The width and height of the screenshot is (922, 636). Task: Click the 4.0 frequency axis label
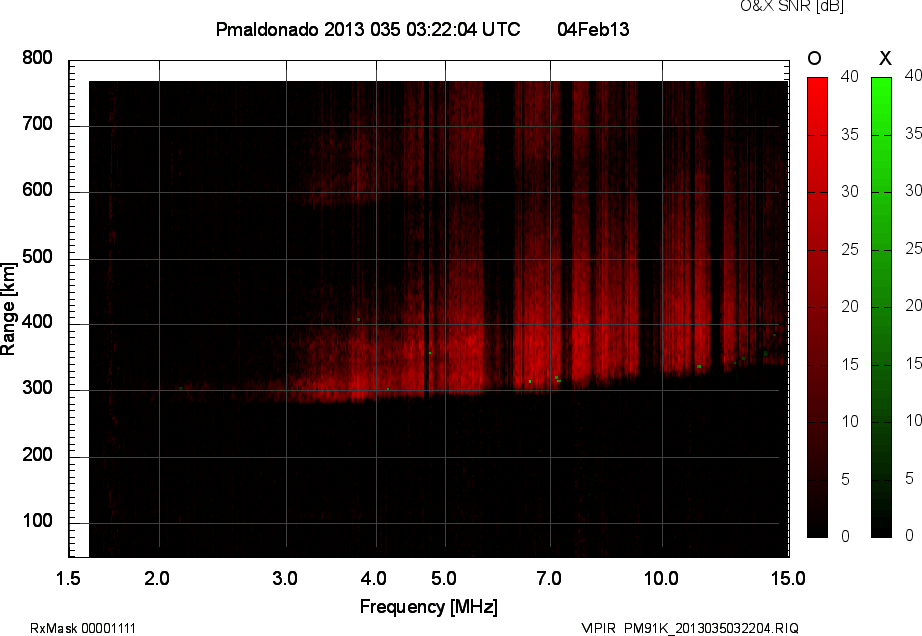374,578
